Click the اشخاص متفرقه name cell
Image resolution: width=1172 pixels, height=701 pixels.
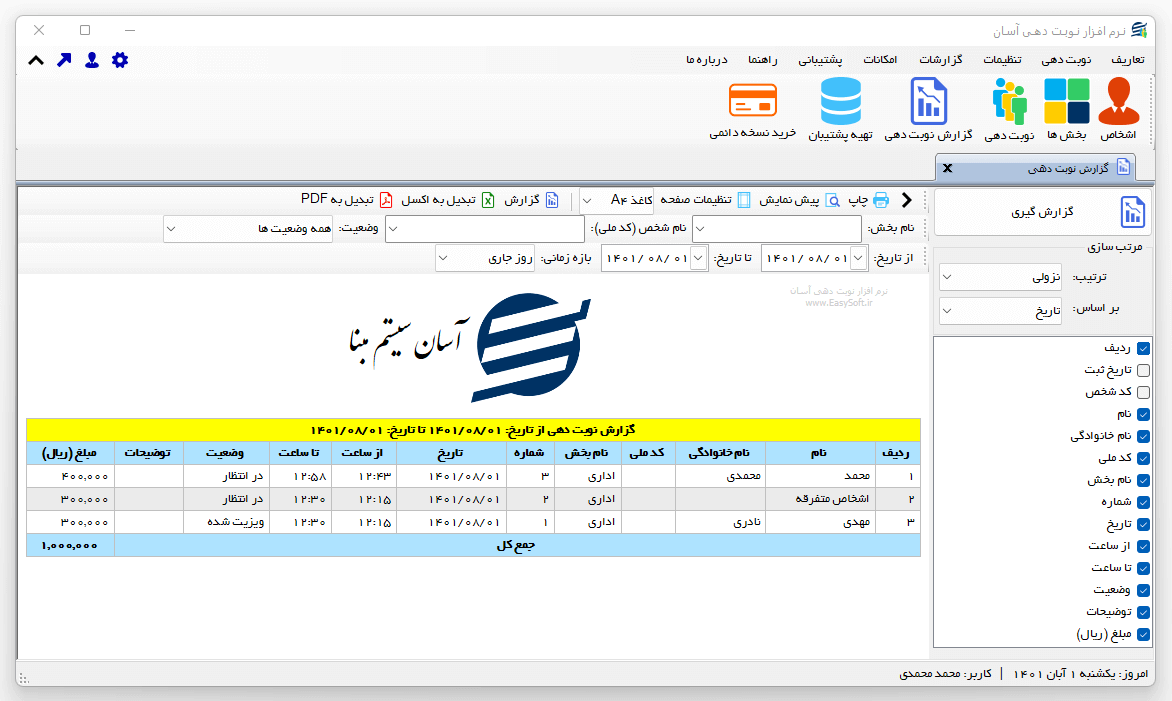tap(820, 498)
